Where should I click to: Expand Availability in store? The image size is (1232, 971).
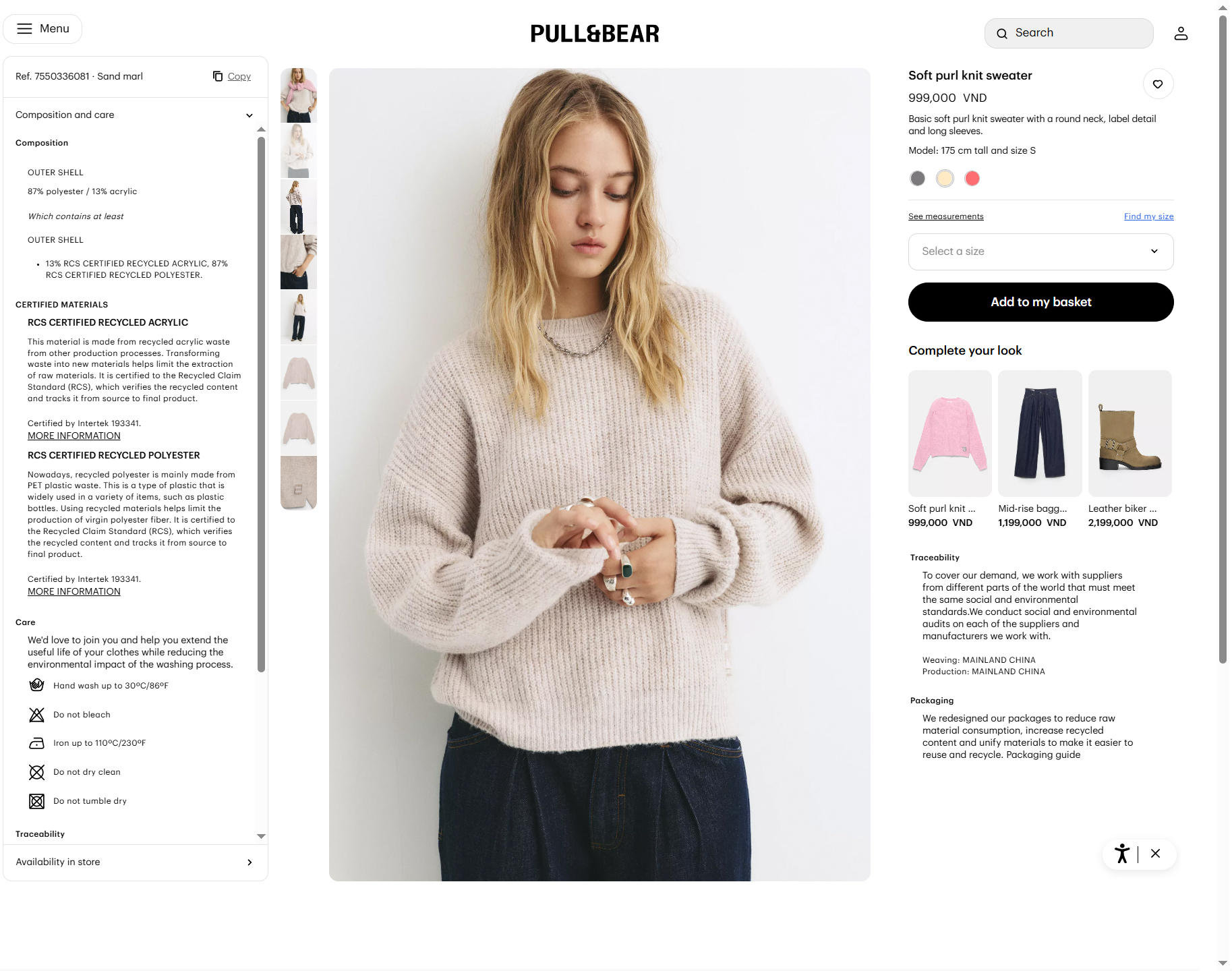[135, 862]
